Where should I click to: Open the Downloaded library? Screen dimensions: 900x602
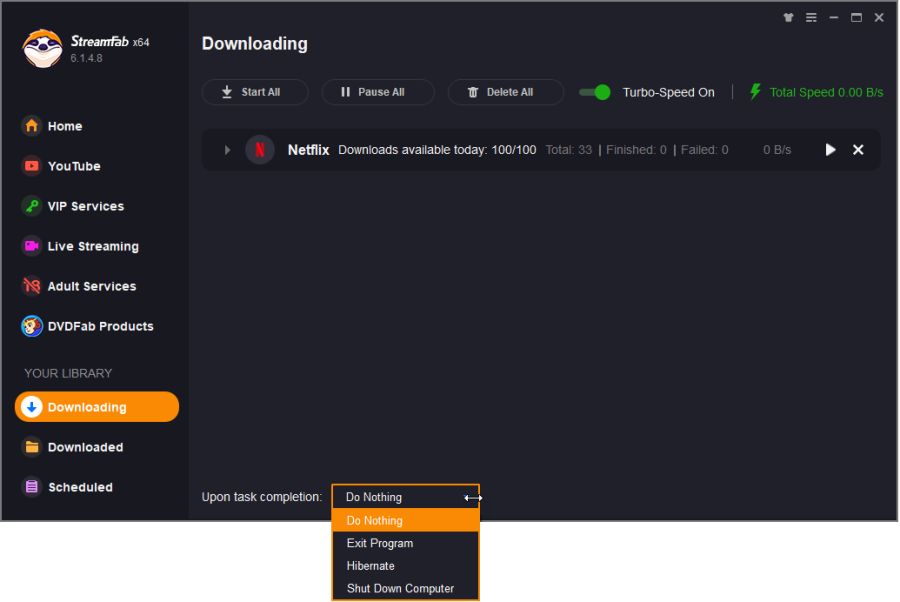coord(72,447)
